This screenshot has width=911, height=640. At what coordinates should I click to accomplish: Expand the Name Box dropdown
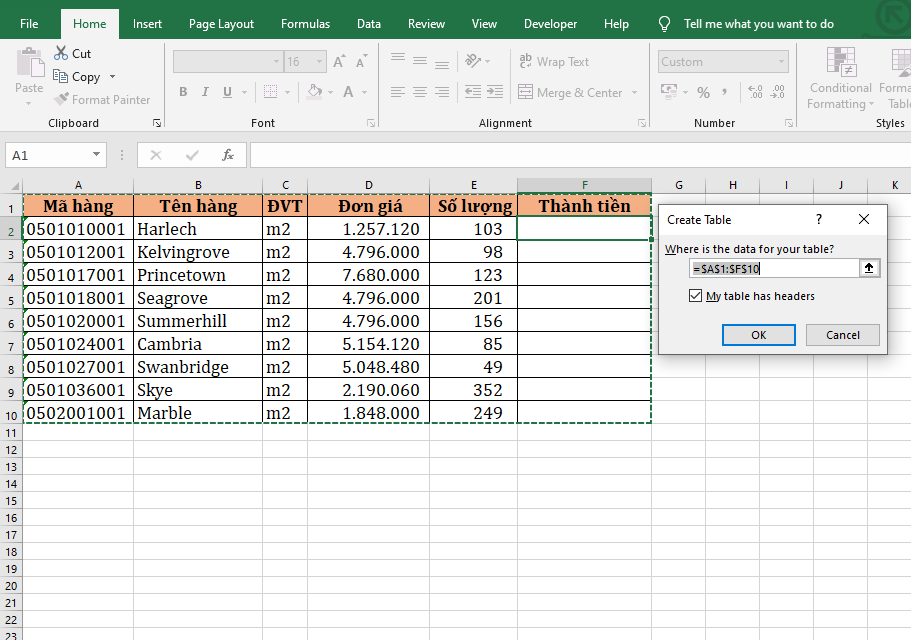97,155
